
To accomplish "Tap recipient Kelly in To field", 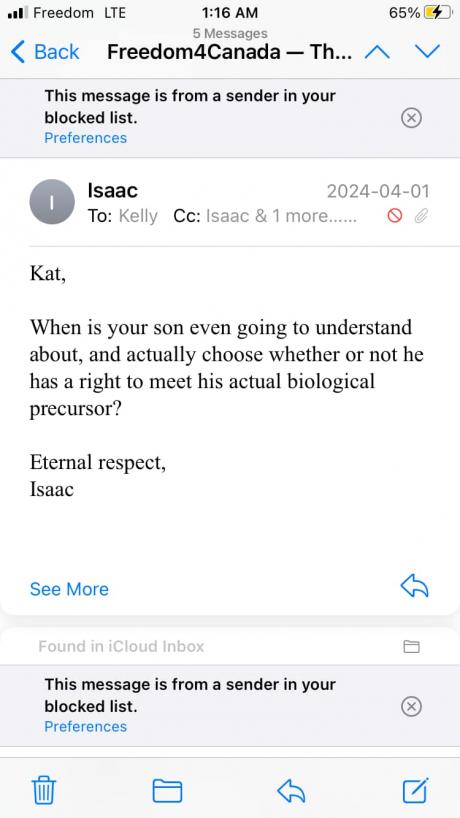I will [x=138, y=216].
